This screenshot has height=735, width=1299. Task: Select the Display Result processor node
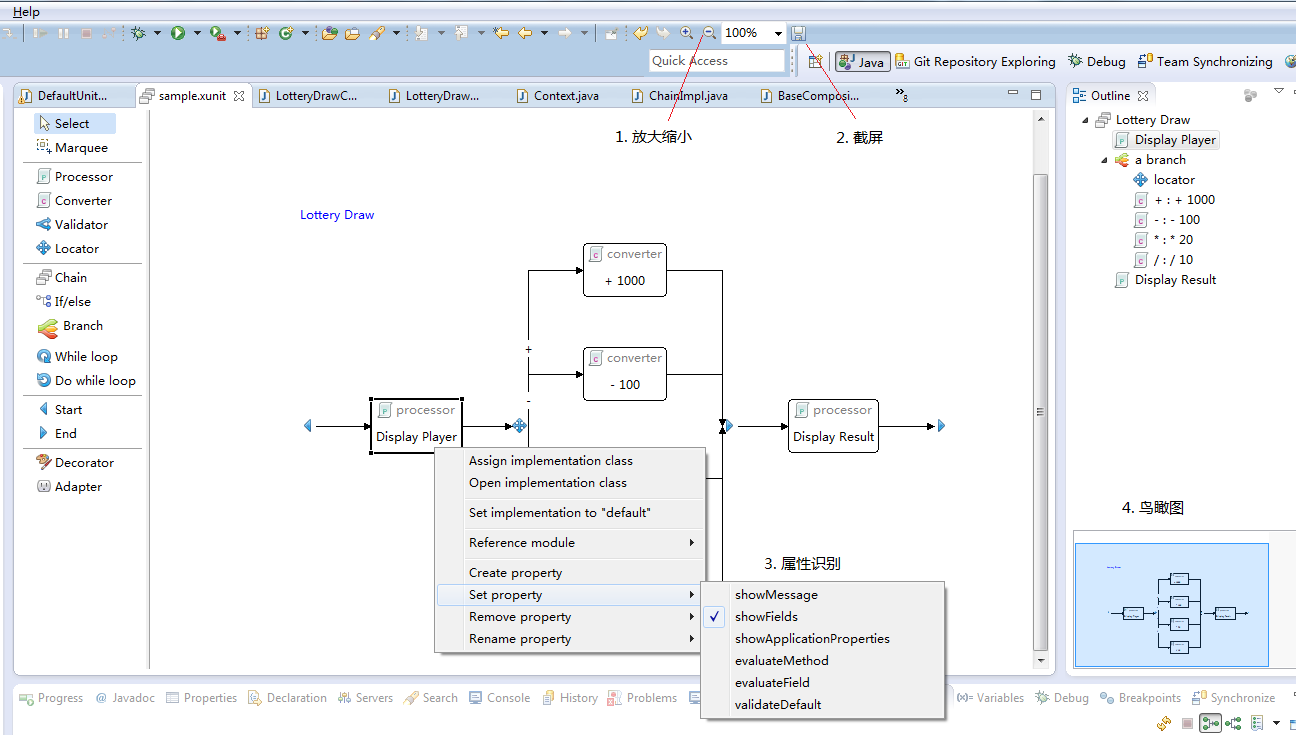833,426
